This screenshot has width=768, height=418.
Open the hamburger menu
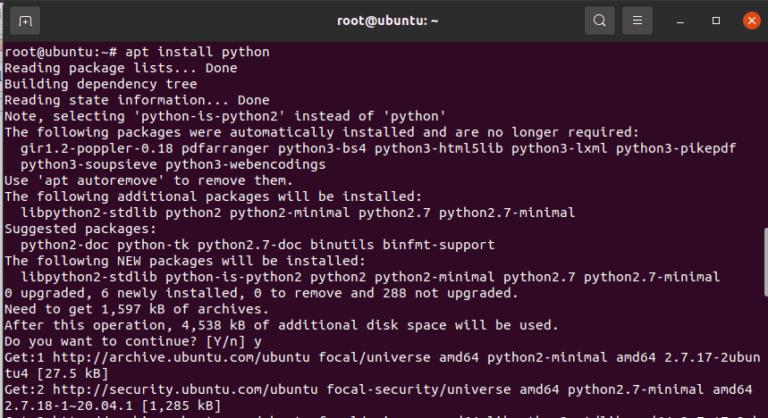(x=636, y=20)
